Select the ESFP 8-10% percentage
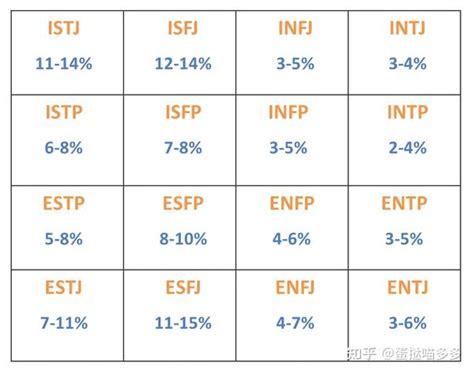Viewport: 474px width, 373px height. pyautogui.click(x=183, y=239)
